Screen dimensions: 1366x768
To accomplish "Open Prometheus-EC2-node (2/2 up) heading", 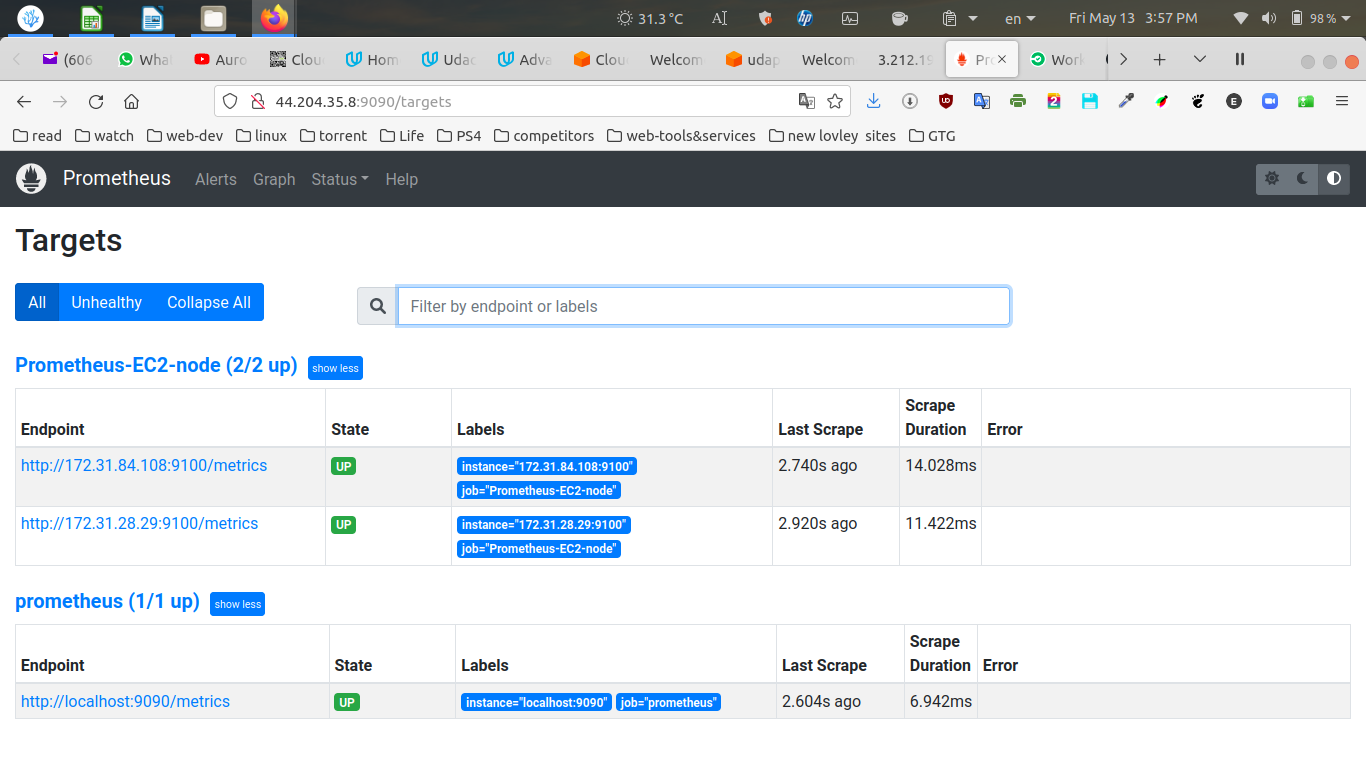I will pos(156,365).
